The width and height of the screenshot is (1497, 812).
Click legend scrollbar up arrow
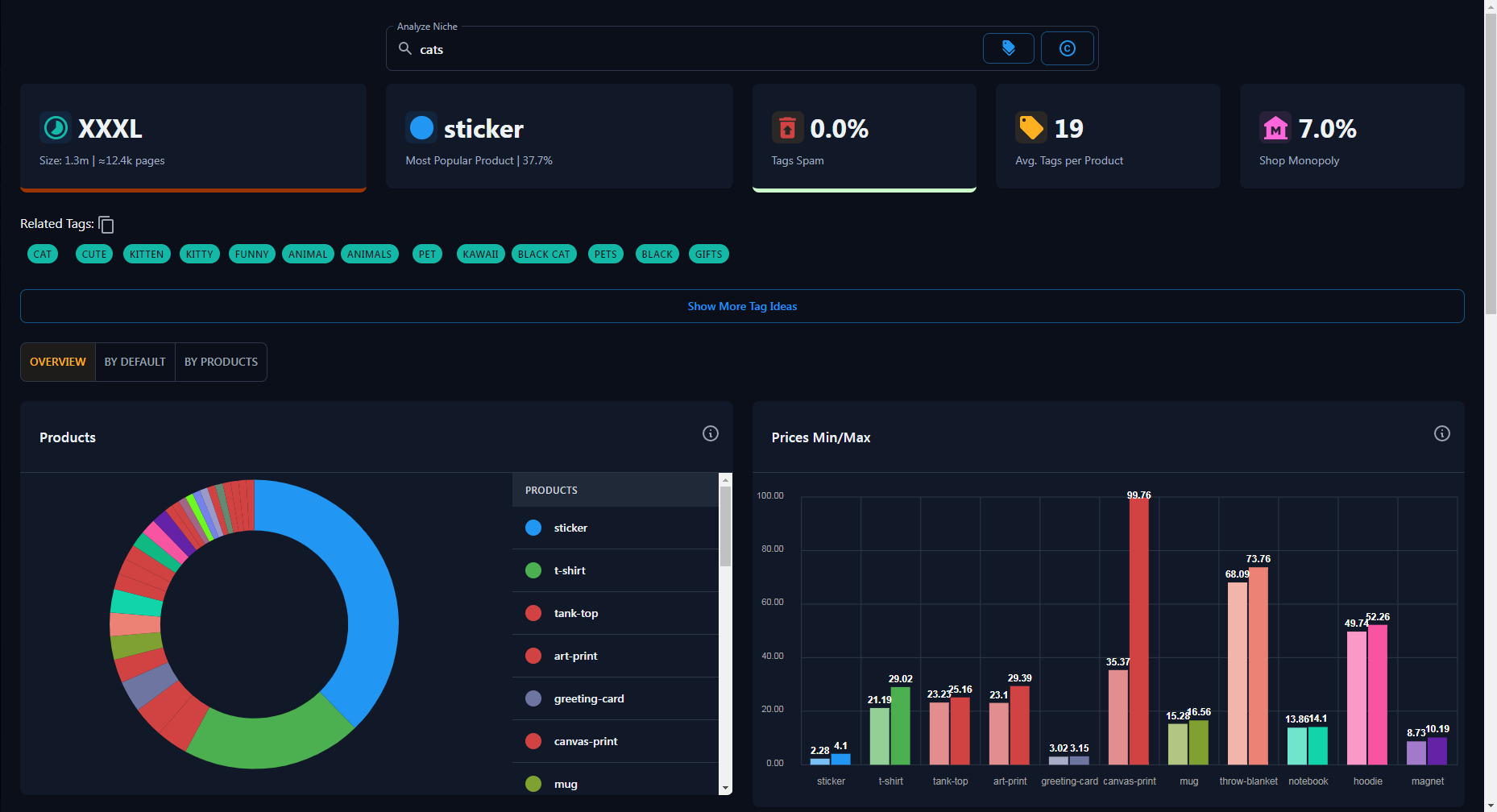(725, 479)
